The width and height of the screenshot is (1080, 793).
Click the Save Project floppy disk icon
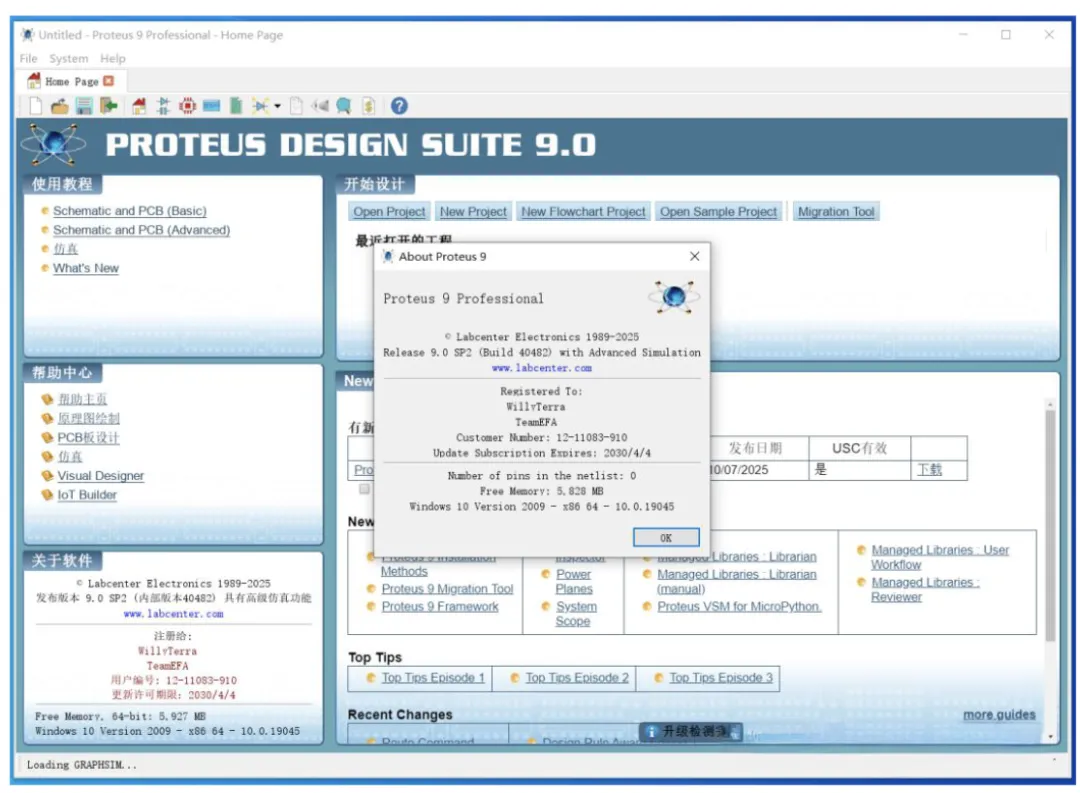(x=84, y=105)
